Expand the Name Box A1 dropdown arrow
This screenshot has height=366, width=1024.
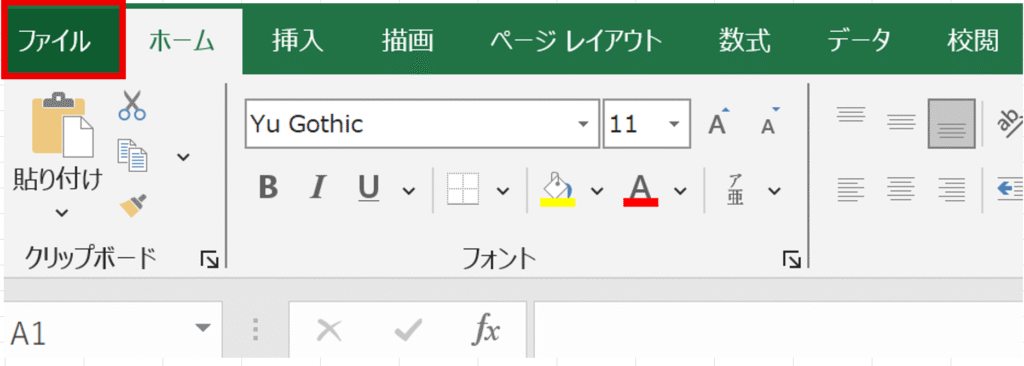[204, 327]
